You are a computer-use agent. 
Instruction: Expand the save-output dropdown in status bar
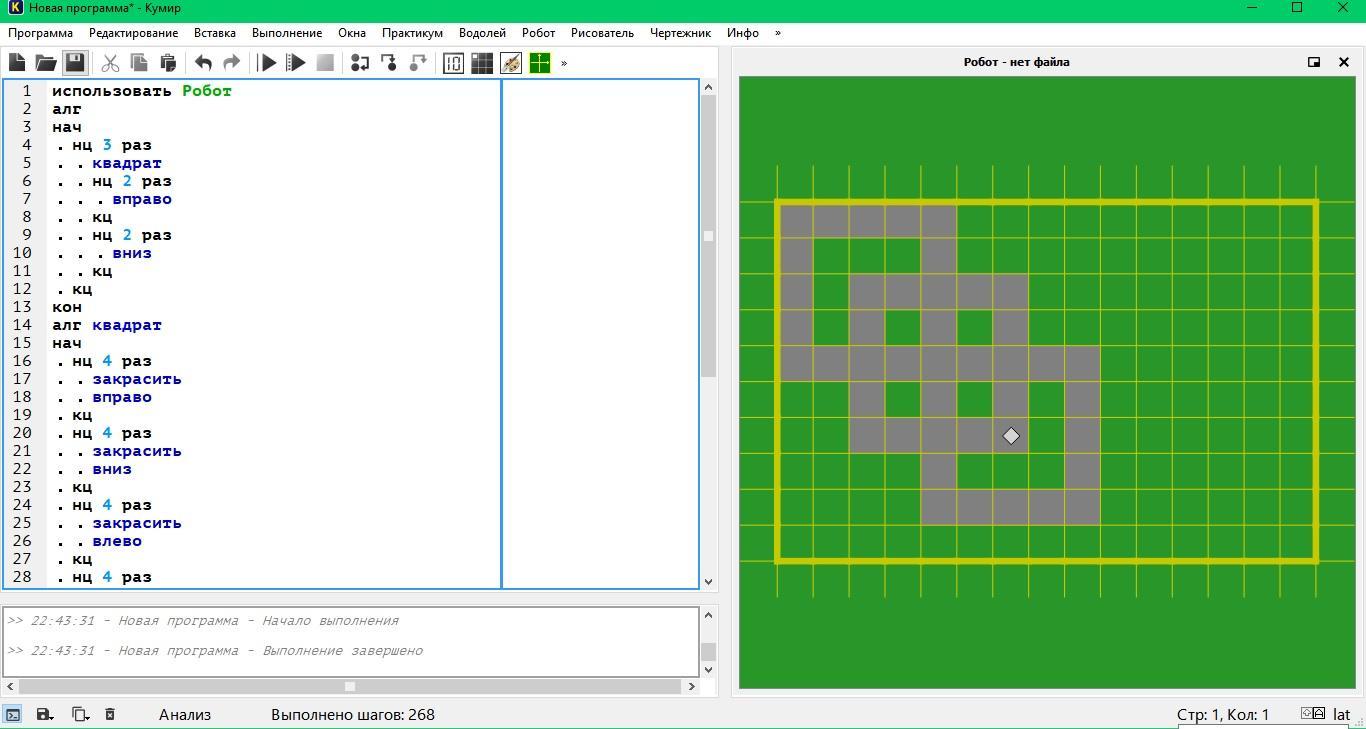45,714
